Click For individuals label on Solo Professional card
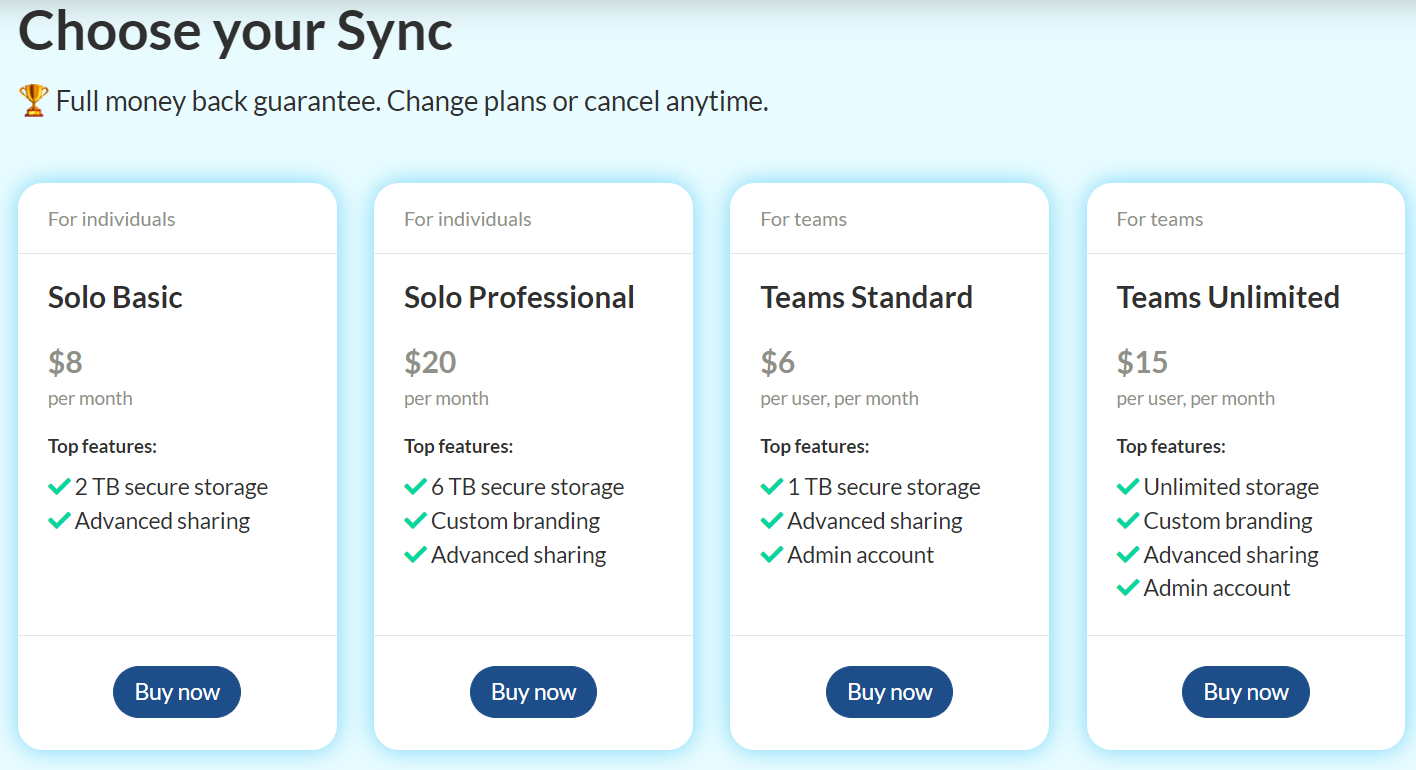The width and height of the screenshot is (1416, 770). click(467, 219)
